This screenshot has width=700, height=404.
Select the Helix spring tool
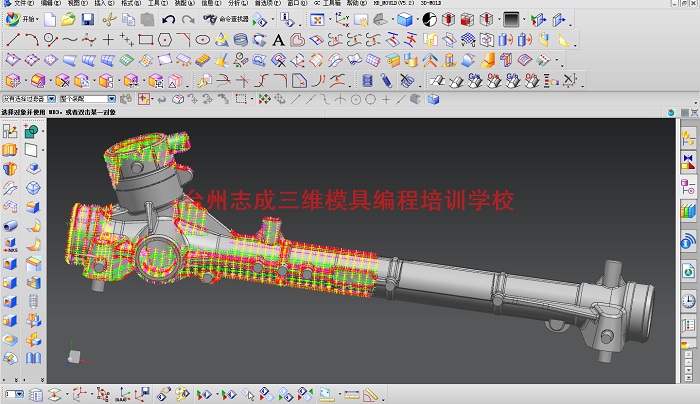pyautogui.click(x=241, y=40)
